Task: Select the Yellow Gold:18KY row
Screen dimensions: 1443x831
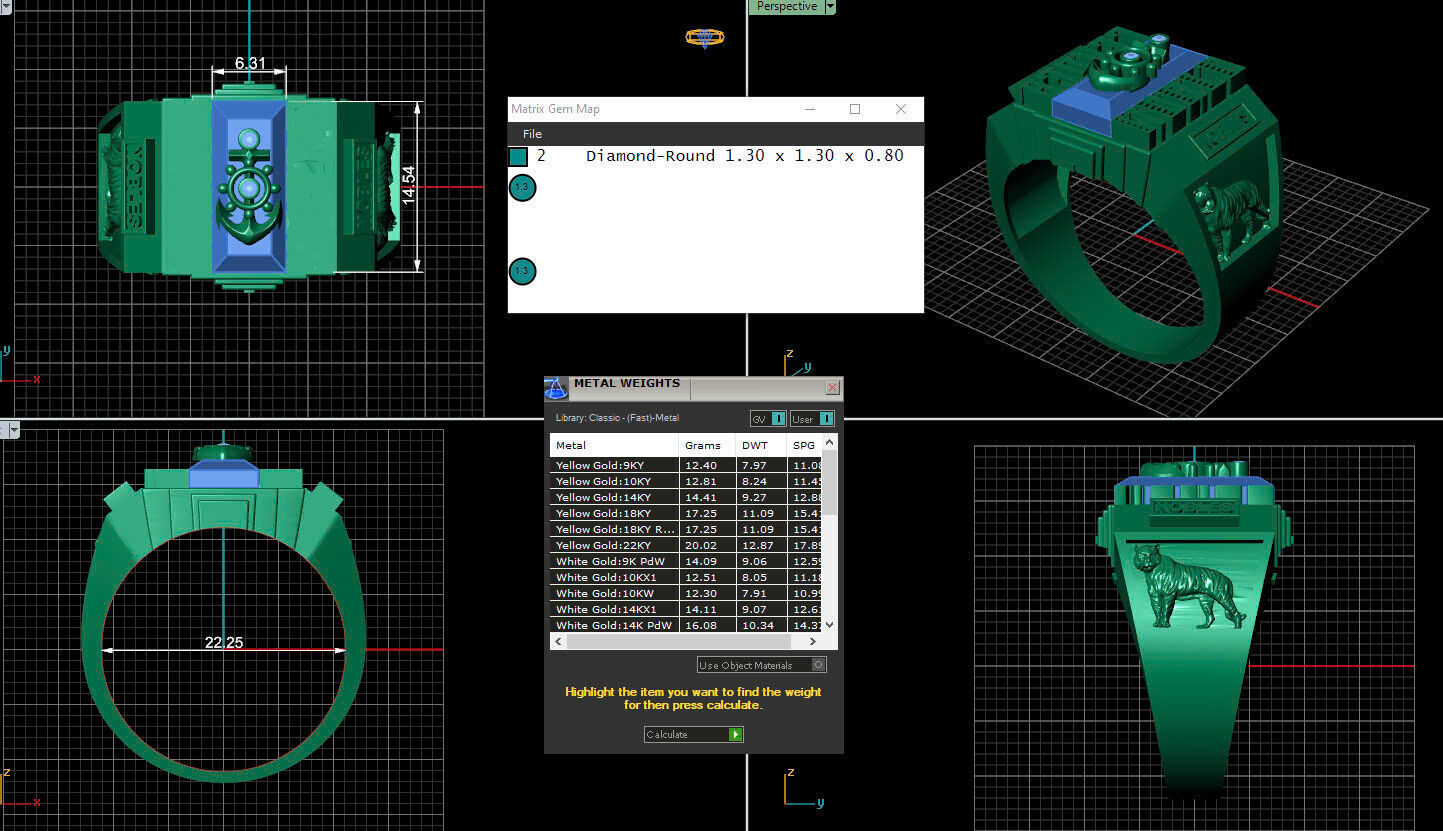Action: (686, 513)
